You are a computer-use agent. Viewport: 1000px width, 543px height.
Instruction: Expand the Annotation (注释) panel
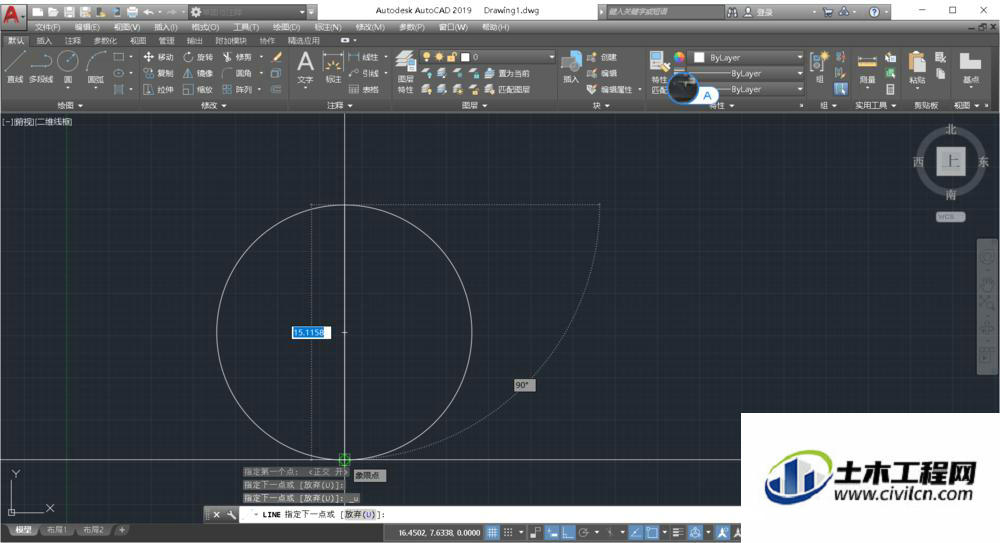(x=340, y=105)
